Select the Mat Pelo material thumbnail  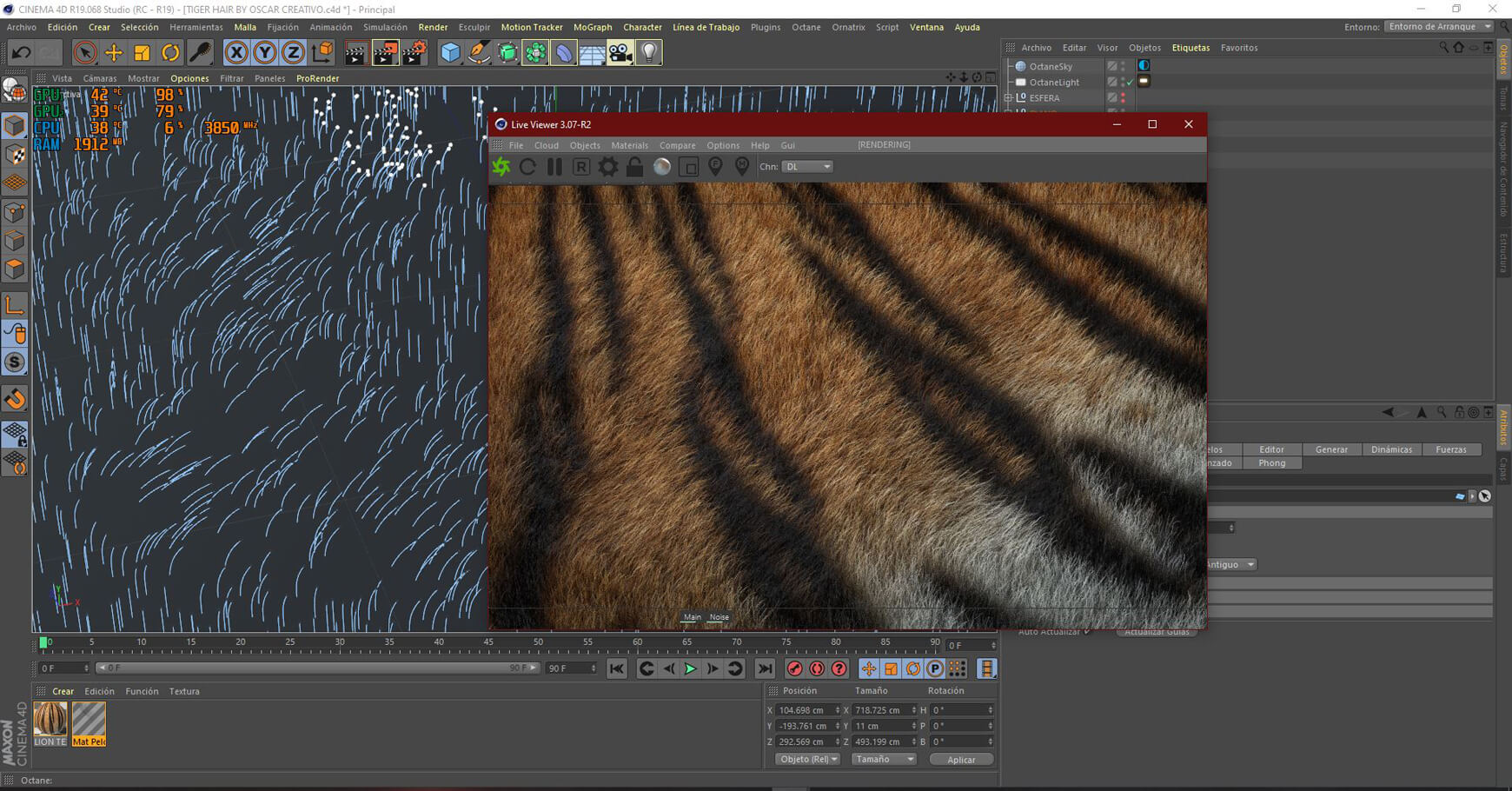89,724
